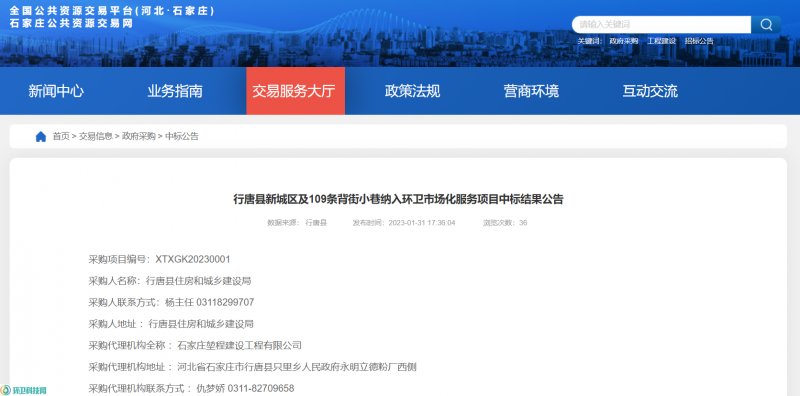Select the 交易服务大厅 tab
The width and height of the screenshot is (800, 396).
[x=295, y=91]
